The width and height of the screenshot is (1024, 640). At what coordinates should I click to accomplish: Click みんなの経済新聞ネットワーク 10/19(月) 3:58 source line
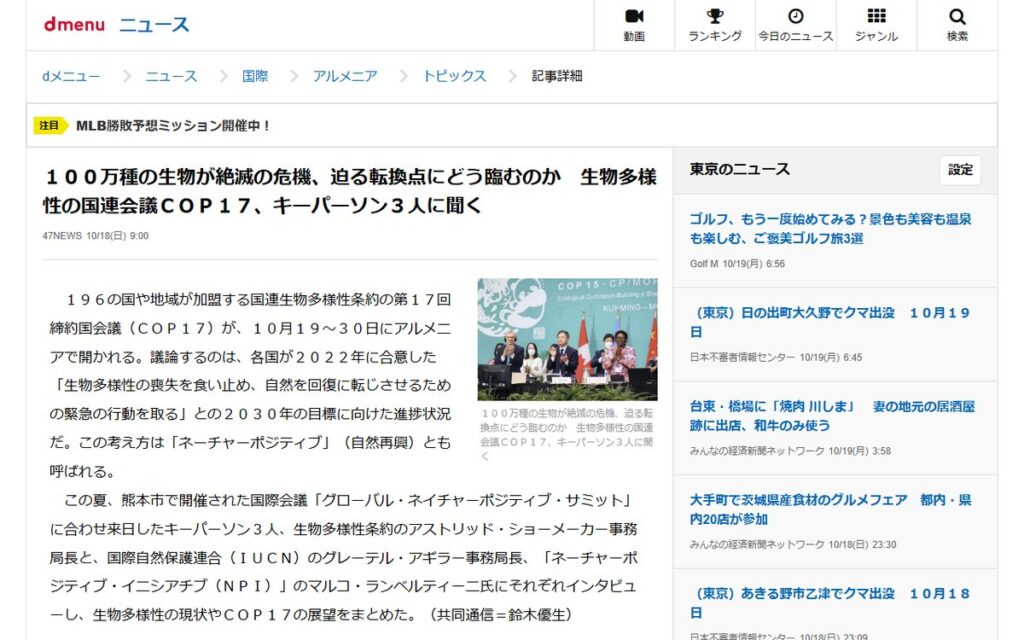pos(790,451)
